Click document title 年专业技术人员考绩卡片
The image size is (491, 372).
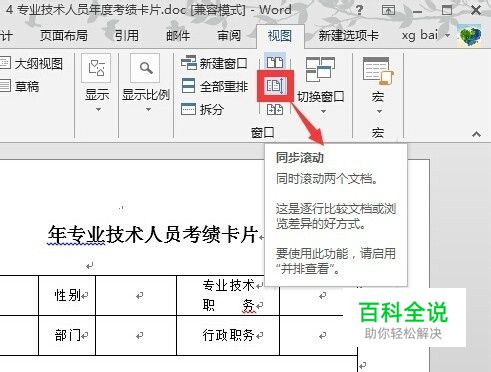[x=153, y=234]
